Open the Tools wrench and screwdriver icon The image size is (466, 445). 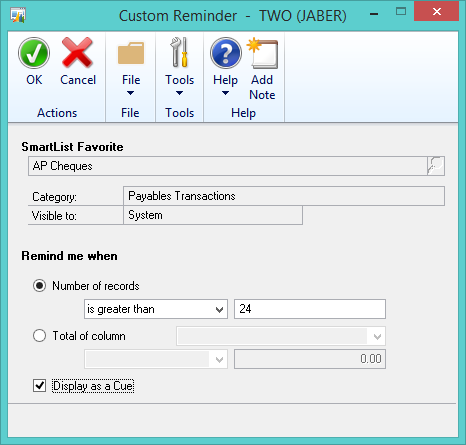point(179,52)
